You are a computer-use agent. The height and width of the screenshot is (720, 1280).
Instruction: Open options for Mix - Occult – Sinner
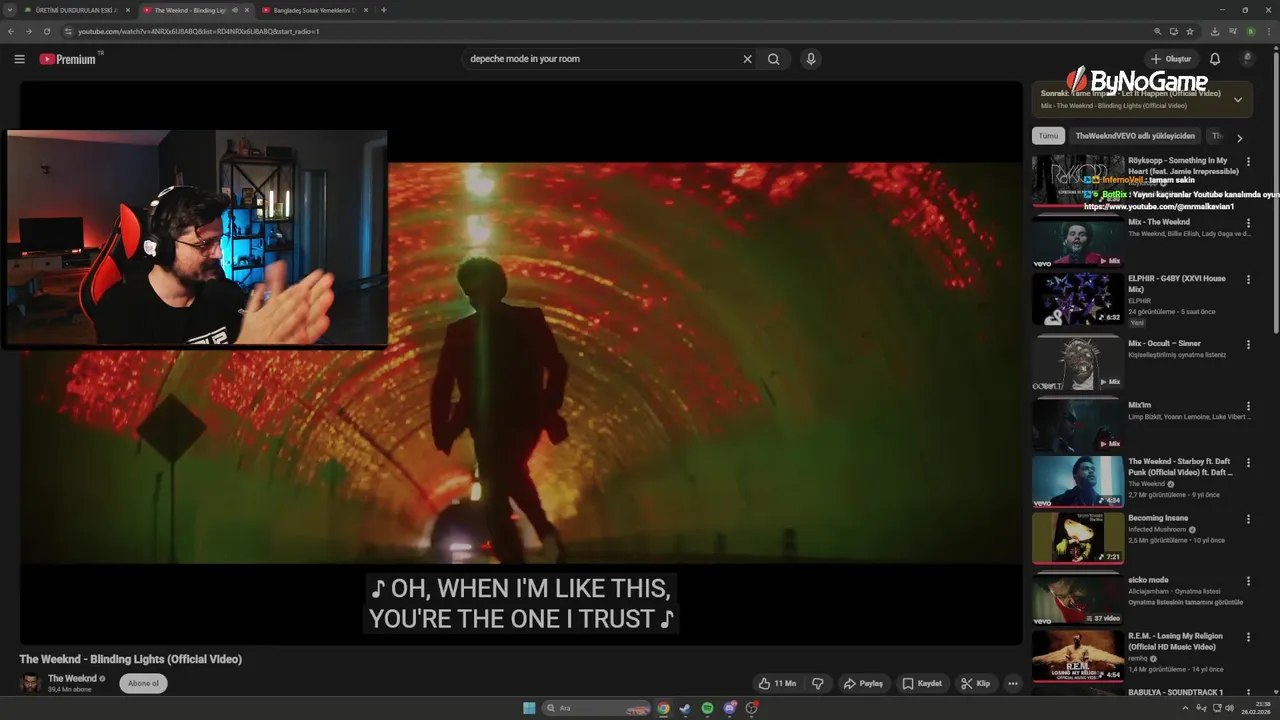tap(1248, 344)
